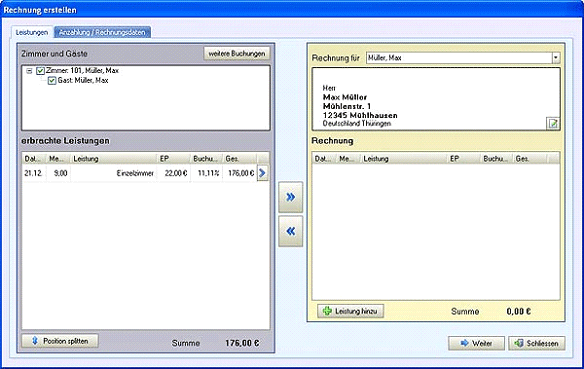The width and height of the screenshot is (584, 369).
Task: Click EP column header in Rechnung table
Action: click(x=464, y=159)
